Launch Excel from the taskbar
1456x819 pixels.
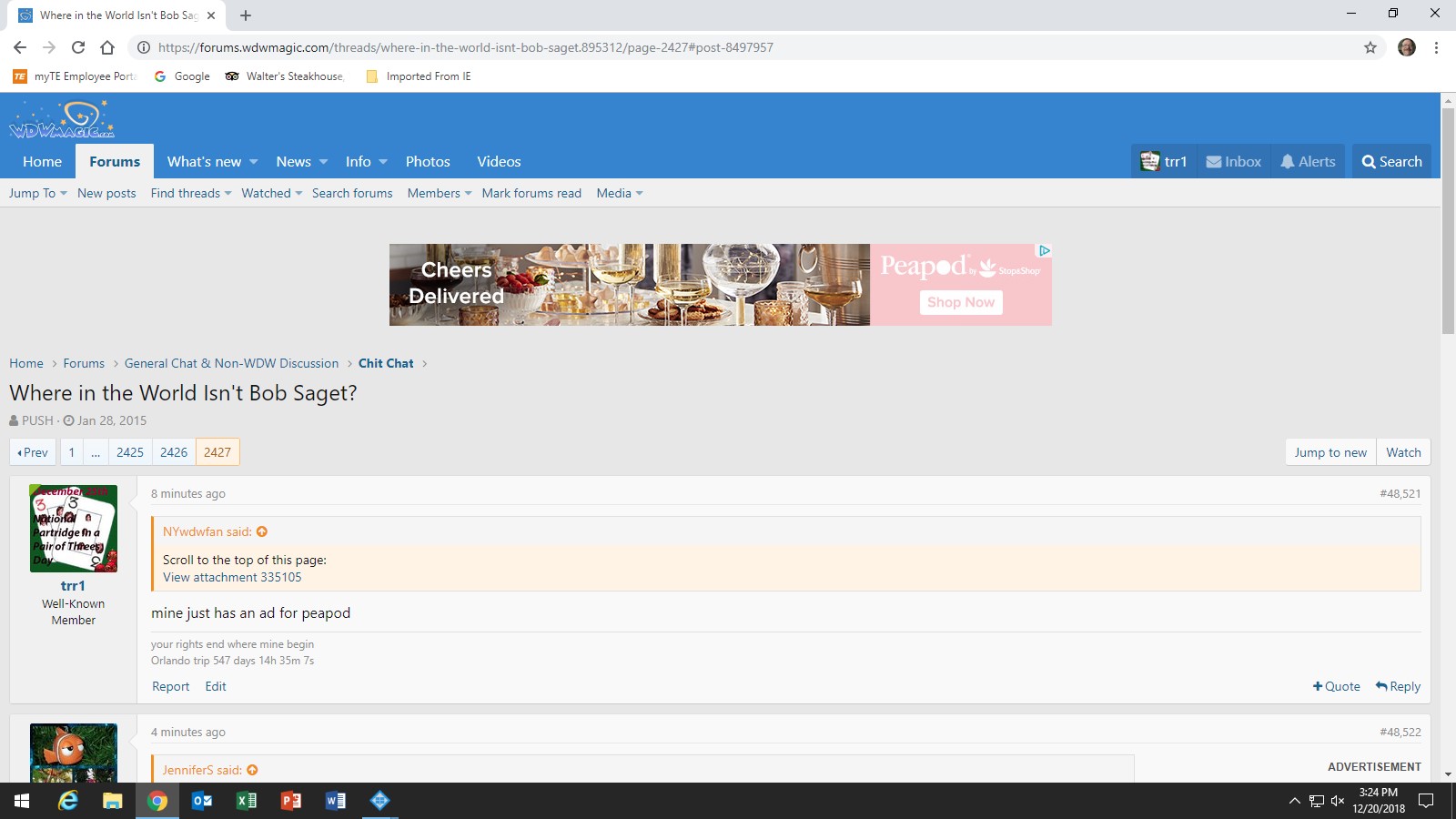tap(246, 801)
